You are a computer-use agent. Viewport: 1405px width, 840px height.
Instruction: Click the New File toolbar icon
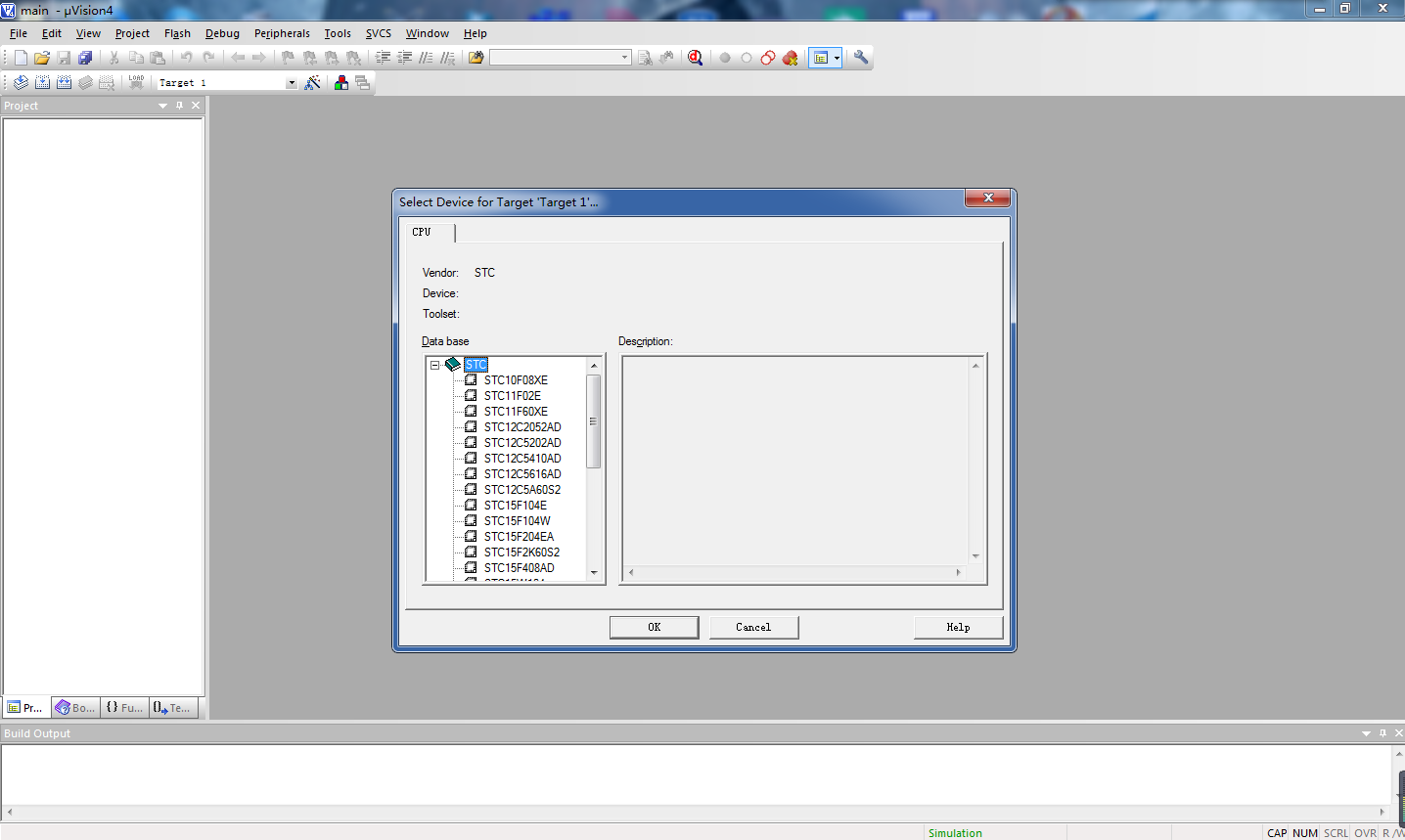click(x=21, y=58)
